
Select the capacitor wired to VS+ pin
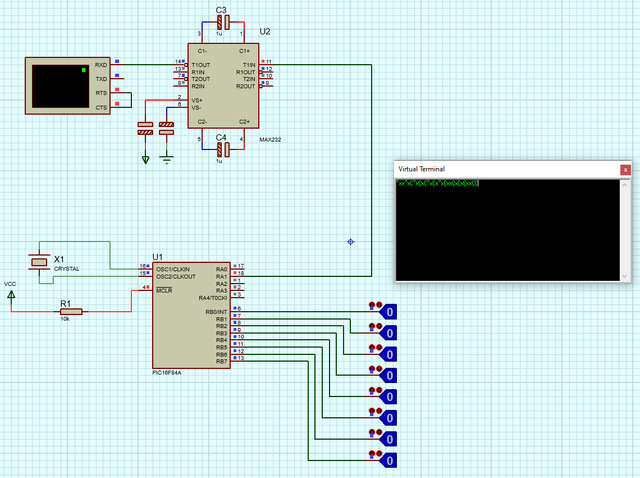(x=145, y=128)
